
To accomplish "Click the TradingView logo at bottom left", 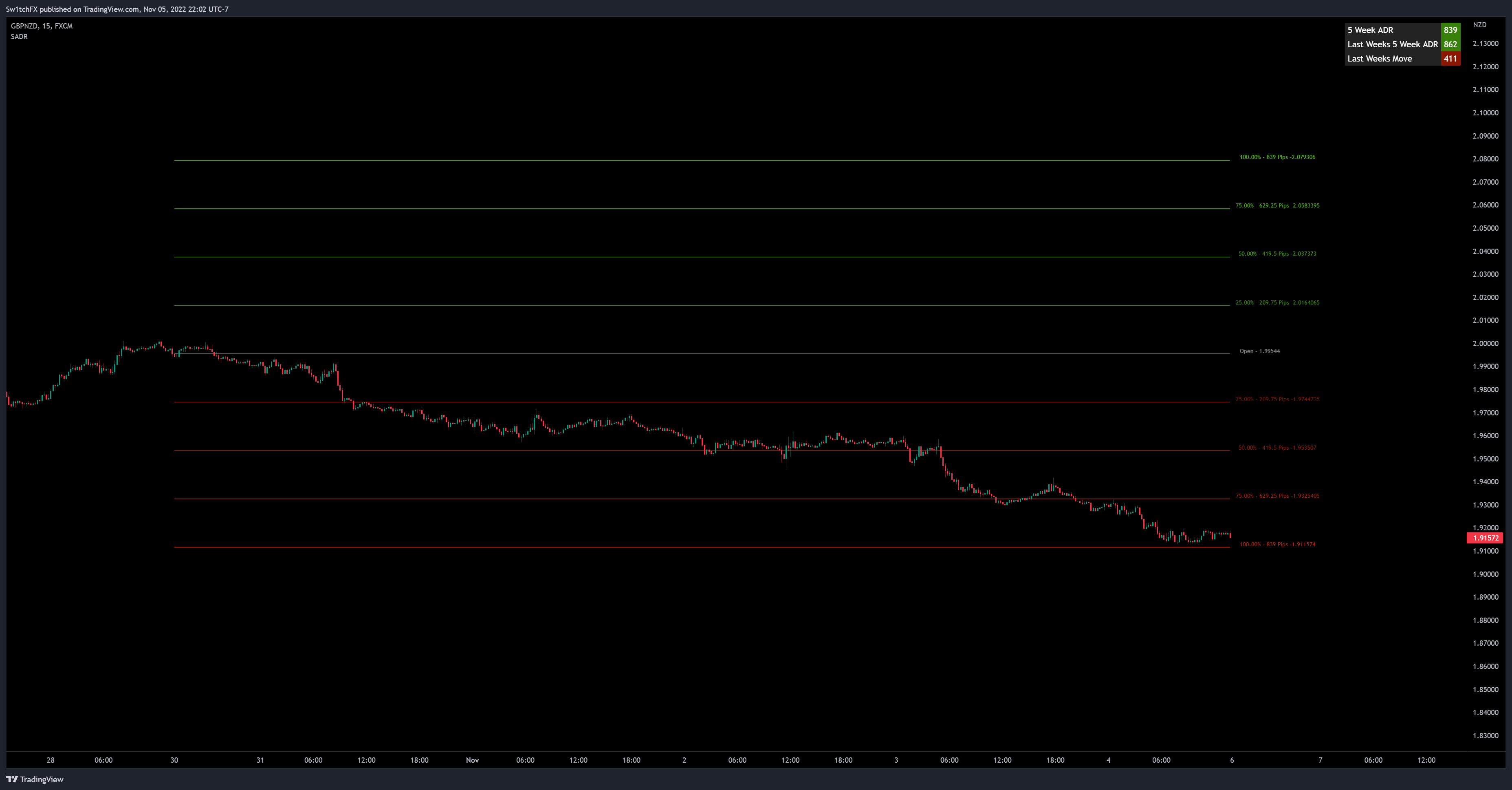I will pyautogui.click(x=35, y=779).
